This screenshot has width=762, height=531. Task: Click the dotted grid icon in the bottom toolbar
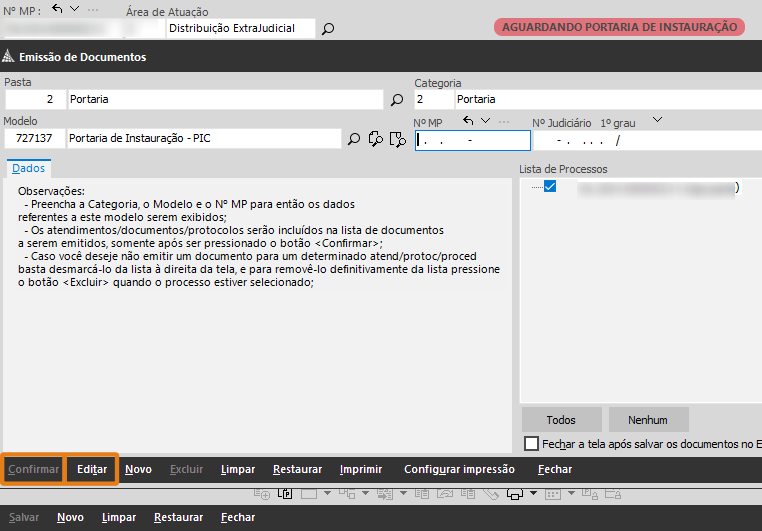click(553, 495)
